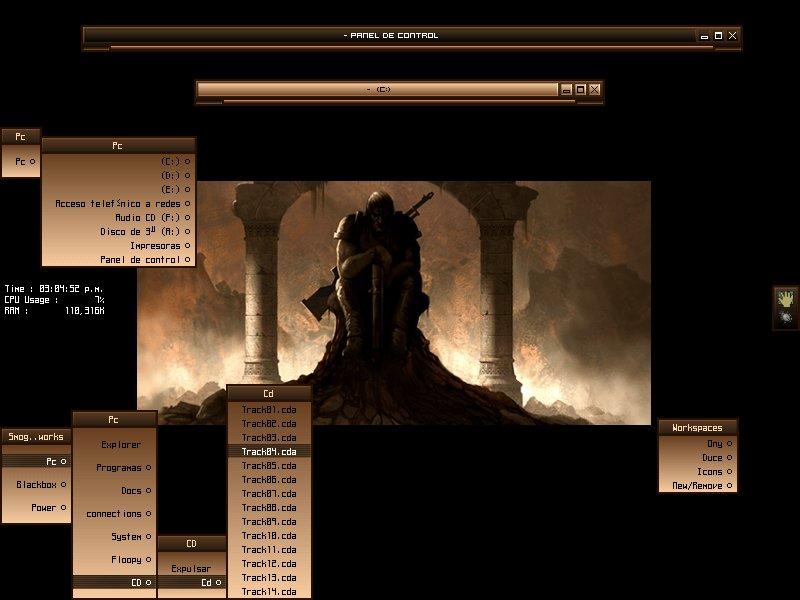
Task: Switch to the Ony workspace
Action: pos(697,443)
